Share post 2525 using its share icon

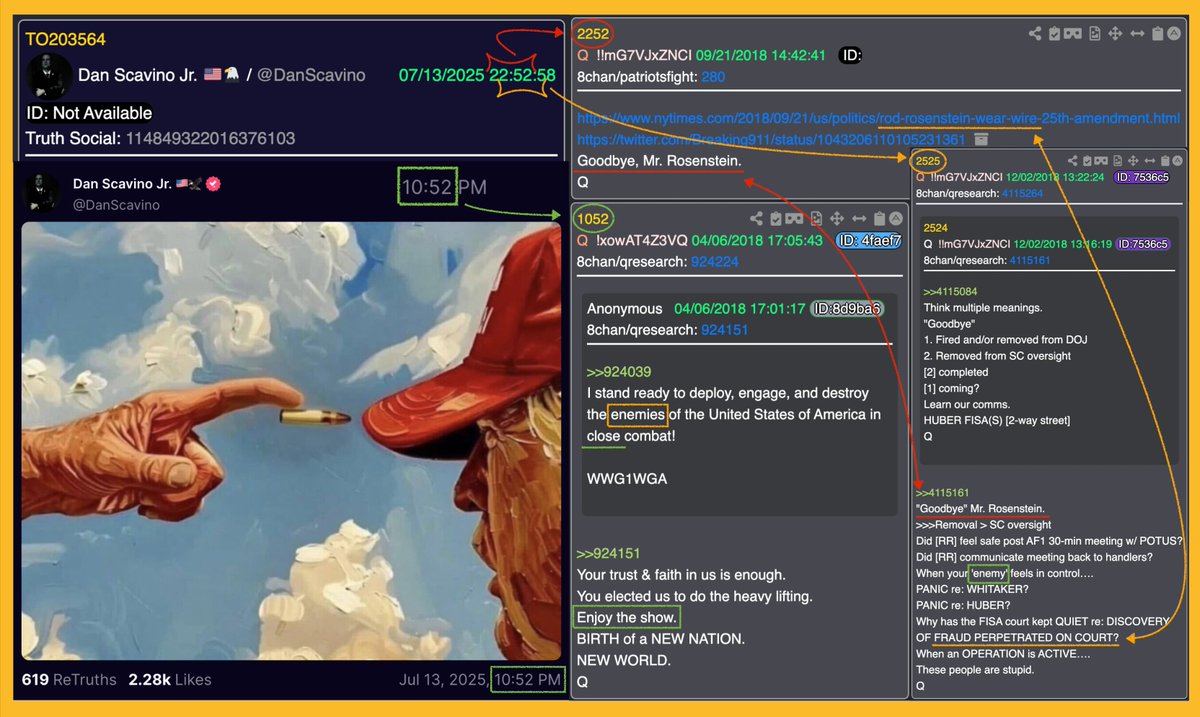coord(1073,161)
